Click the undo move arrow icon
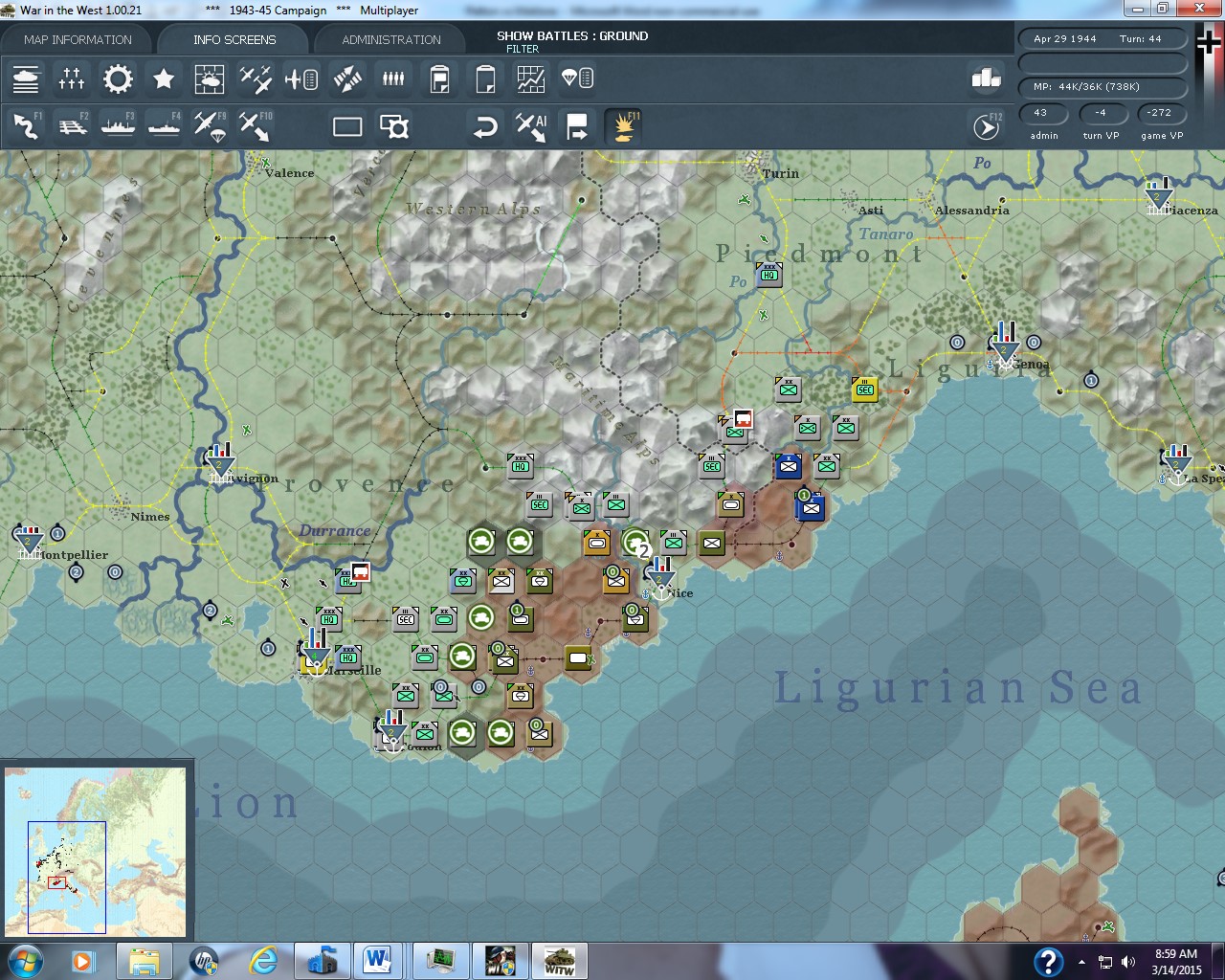The image size is (1225, 980). point(485,126)
